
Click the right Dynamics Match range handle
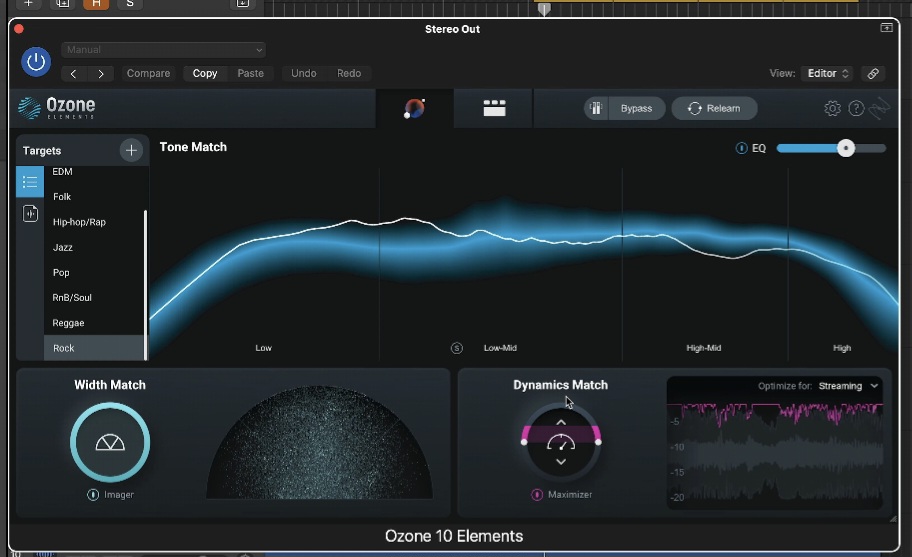point(598,442)
